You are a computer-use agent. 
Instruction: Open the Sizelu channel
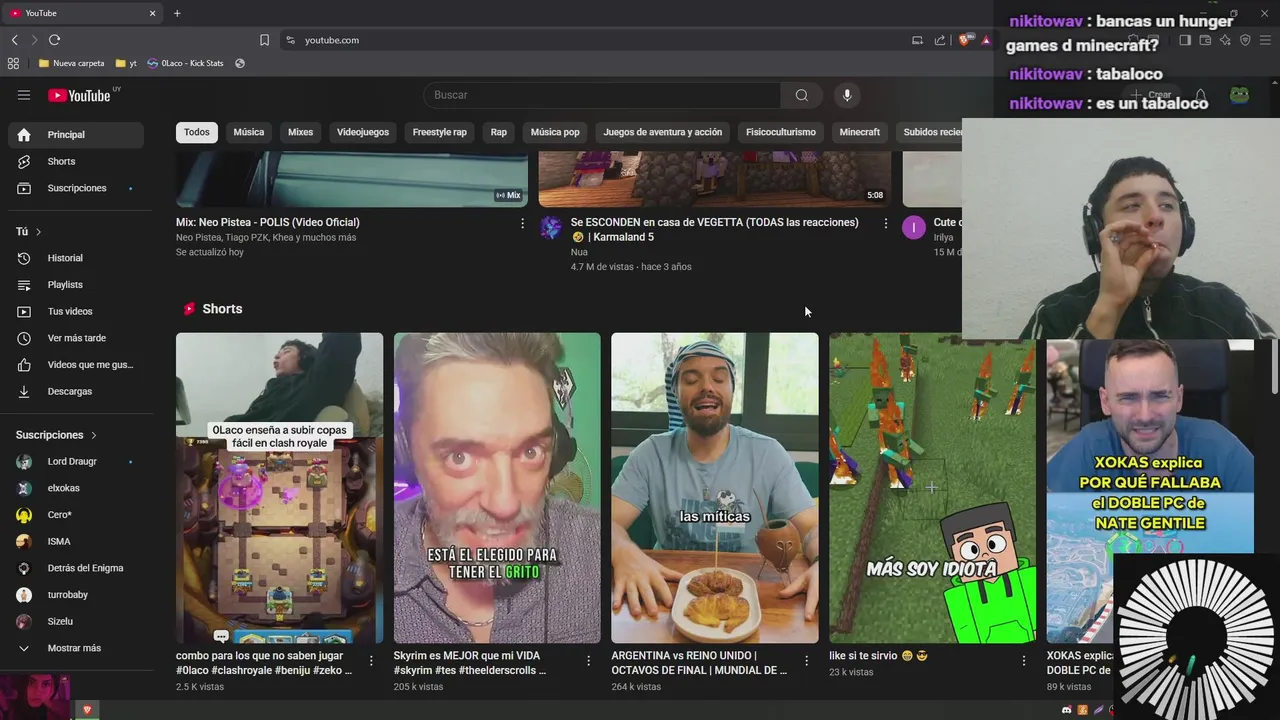pos(76,621)
